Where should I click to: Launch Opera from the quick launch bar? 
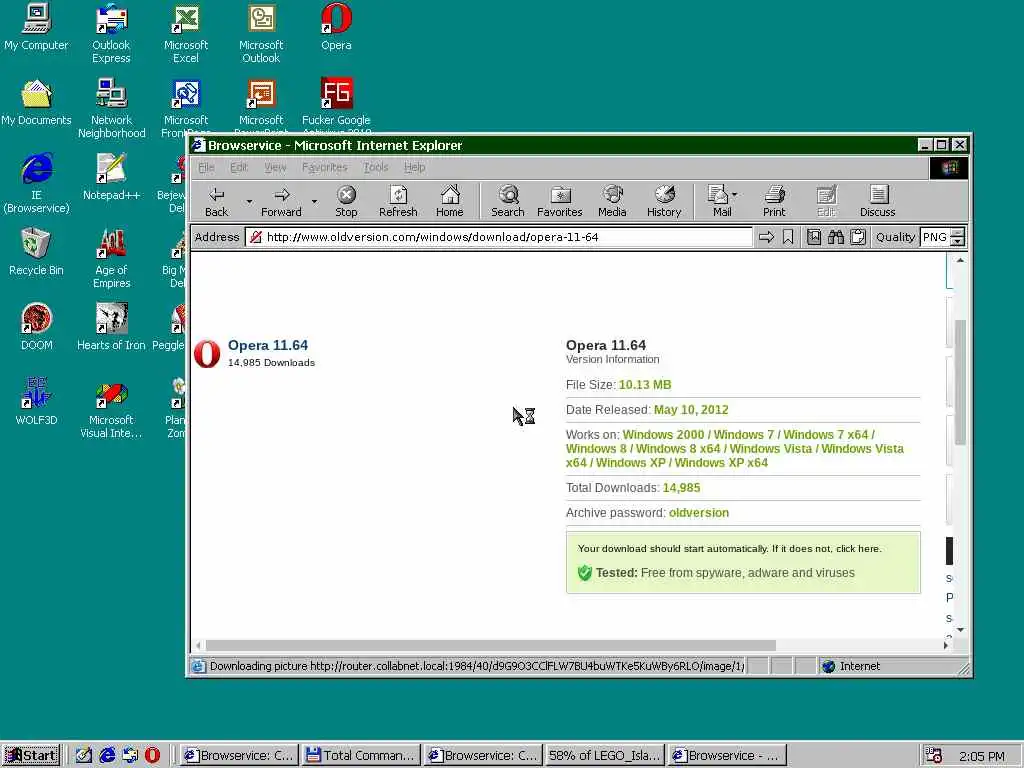pyautogui.click(x=152, y=755)
